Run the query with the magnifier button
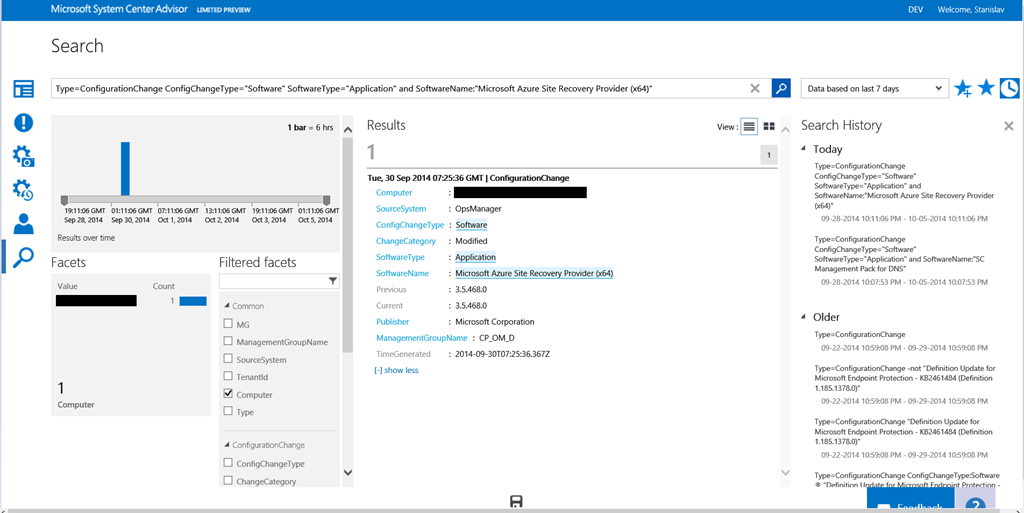Screen dimensions: 1024x513 point(781,88)
